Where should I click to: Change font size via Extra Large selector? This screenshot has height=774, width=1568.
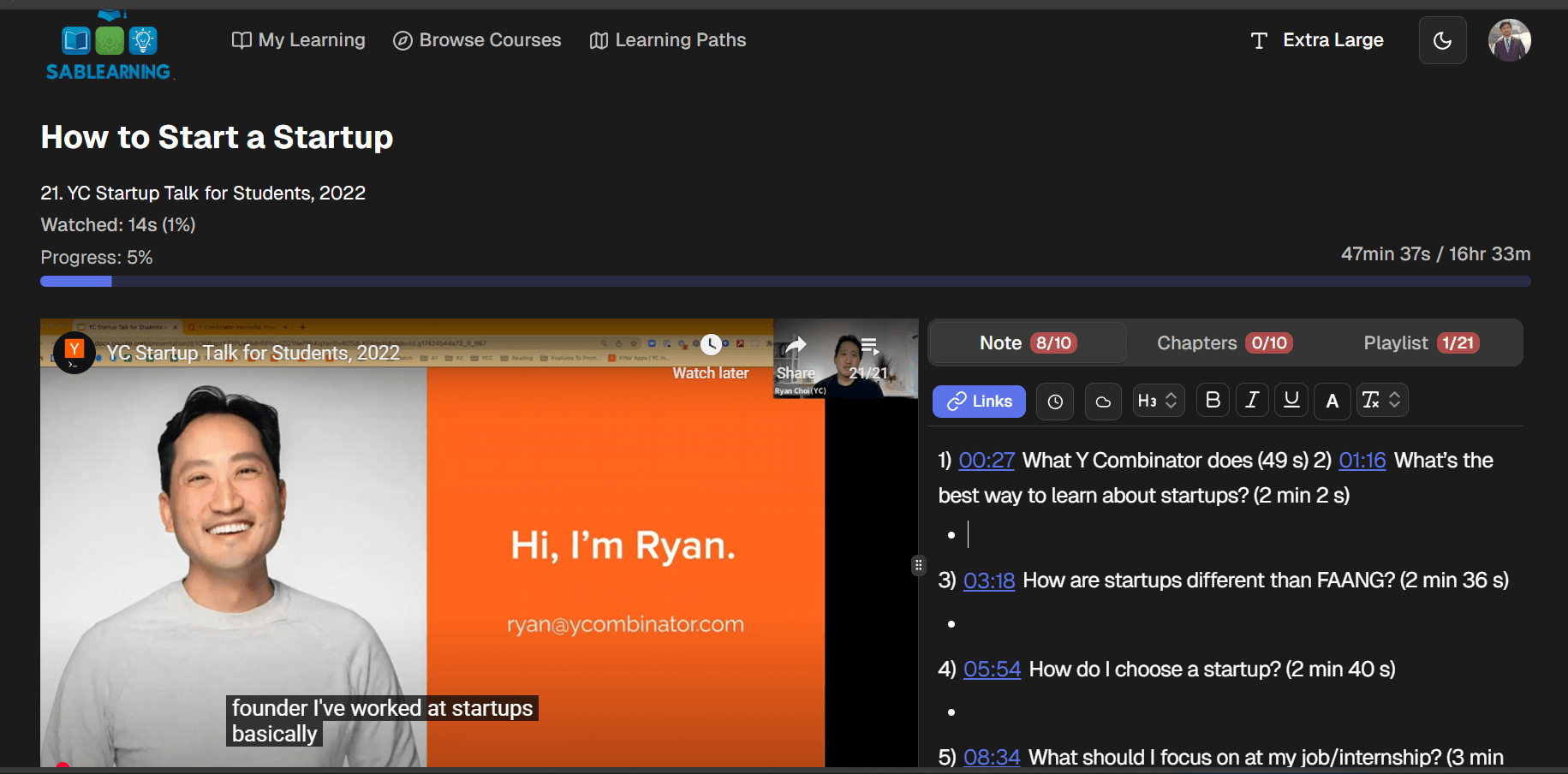[x=1316, y=39]
